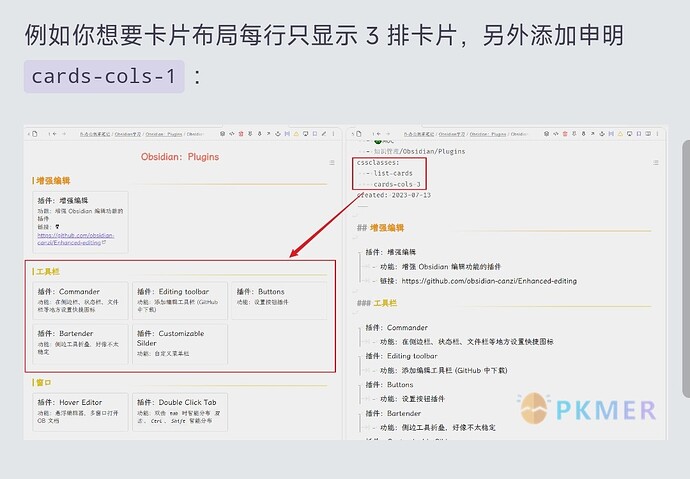Click the blue columns icon in left pane

point(287,134)
